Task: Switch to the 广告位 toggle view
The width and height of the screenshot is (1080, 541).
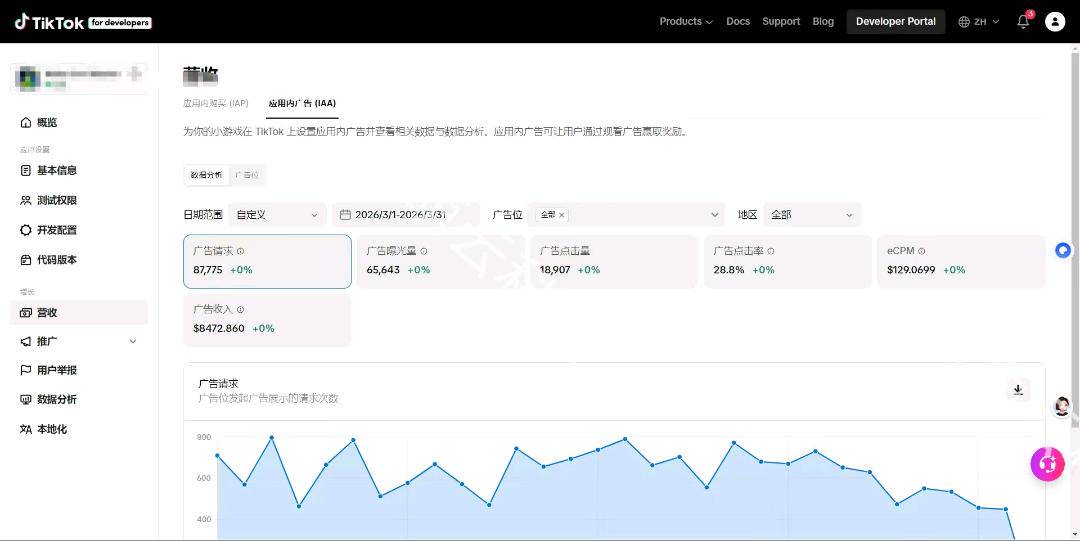Action: pyautogui.click(x=247, y=175)
